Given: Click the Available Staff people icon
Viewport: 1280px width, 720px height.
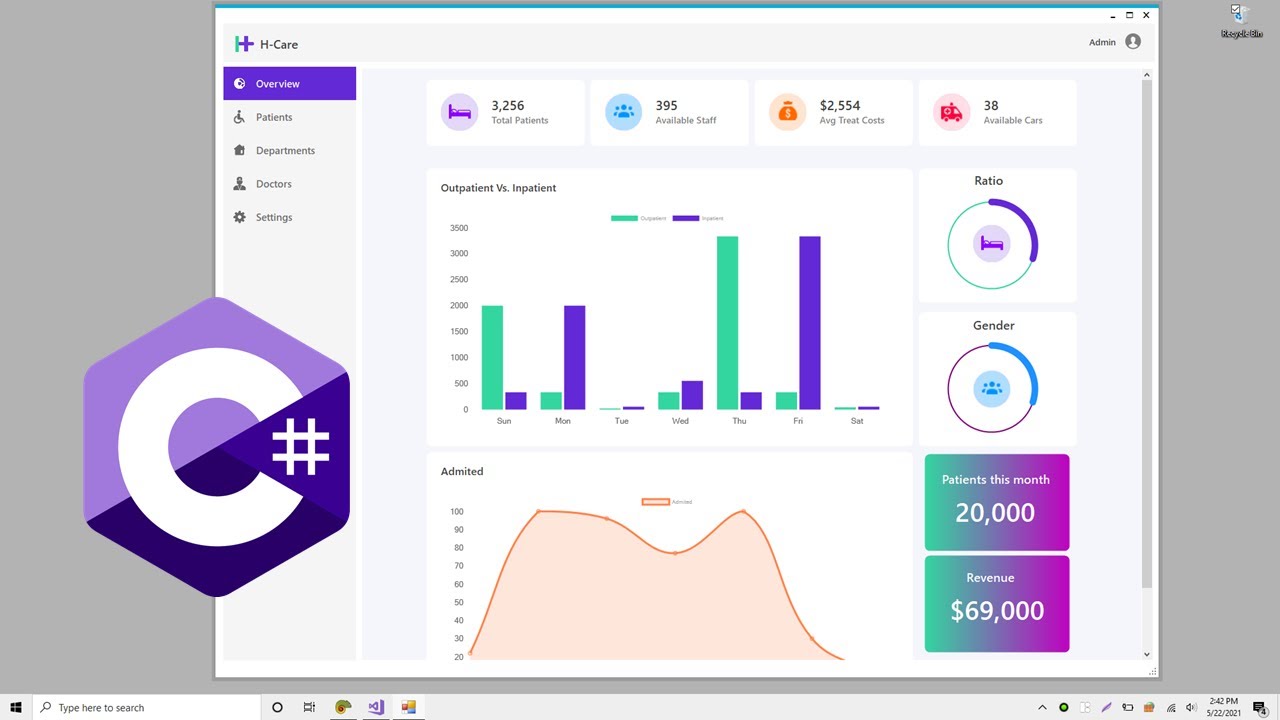Looking at the screenshot, I should coord(624,112).
